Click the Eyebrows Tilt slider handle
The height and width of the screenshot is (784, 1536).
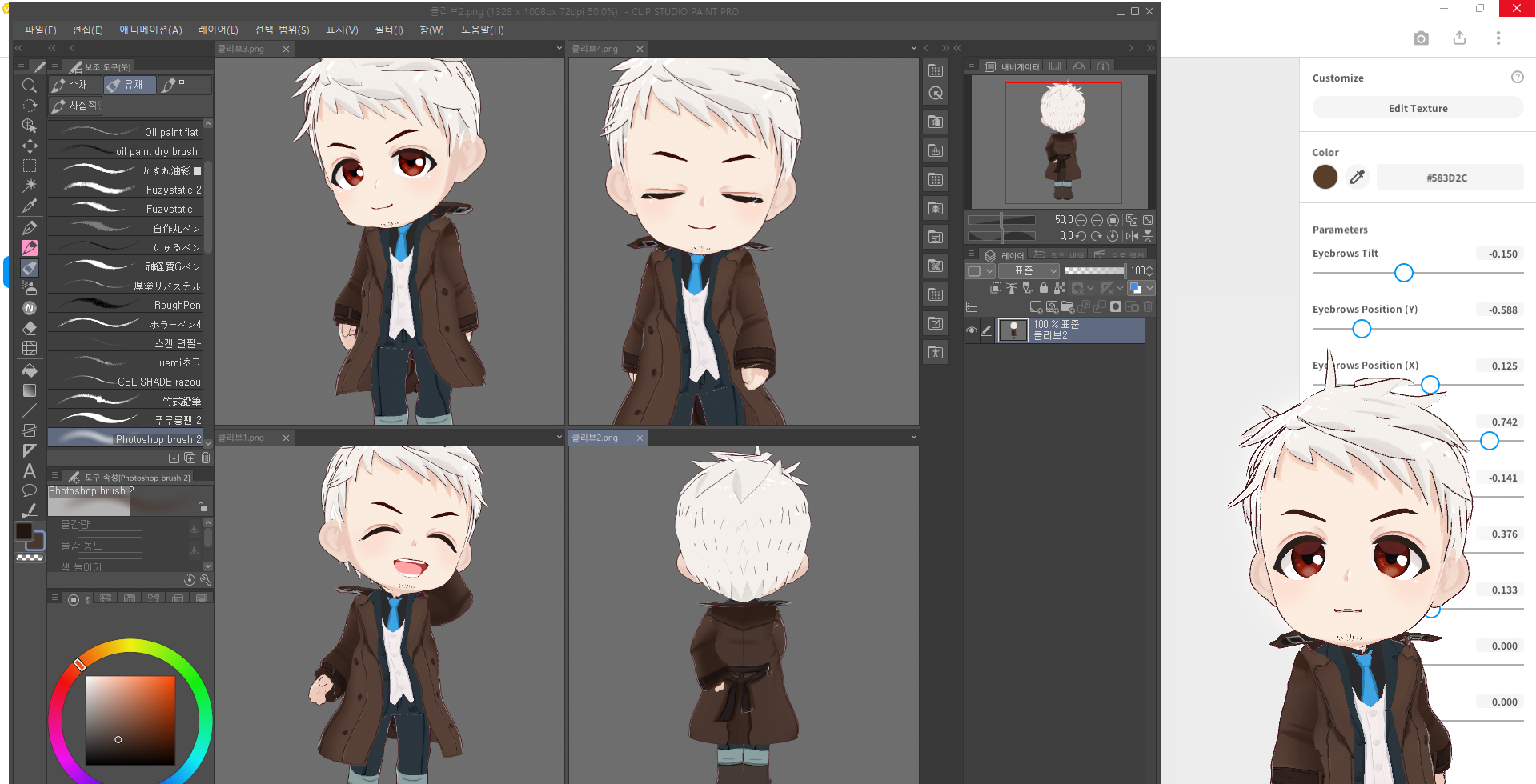(x=1403, y=273)
